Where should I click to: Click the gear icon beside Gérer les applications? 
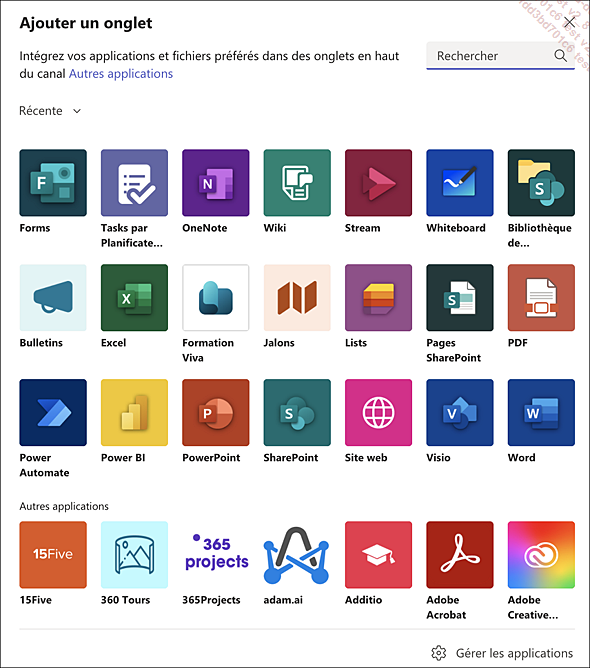click(439, 653)
